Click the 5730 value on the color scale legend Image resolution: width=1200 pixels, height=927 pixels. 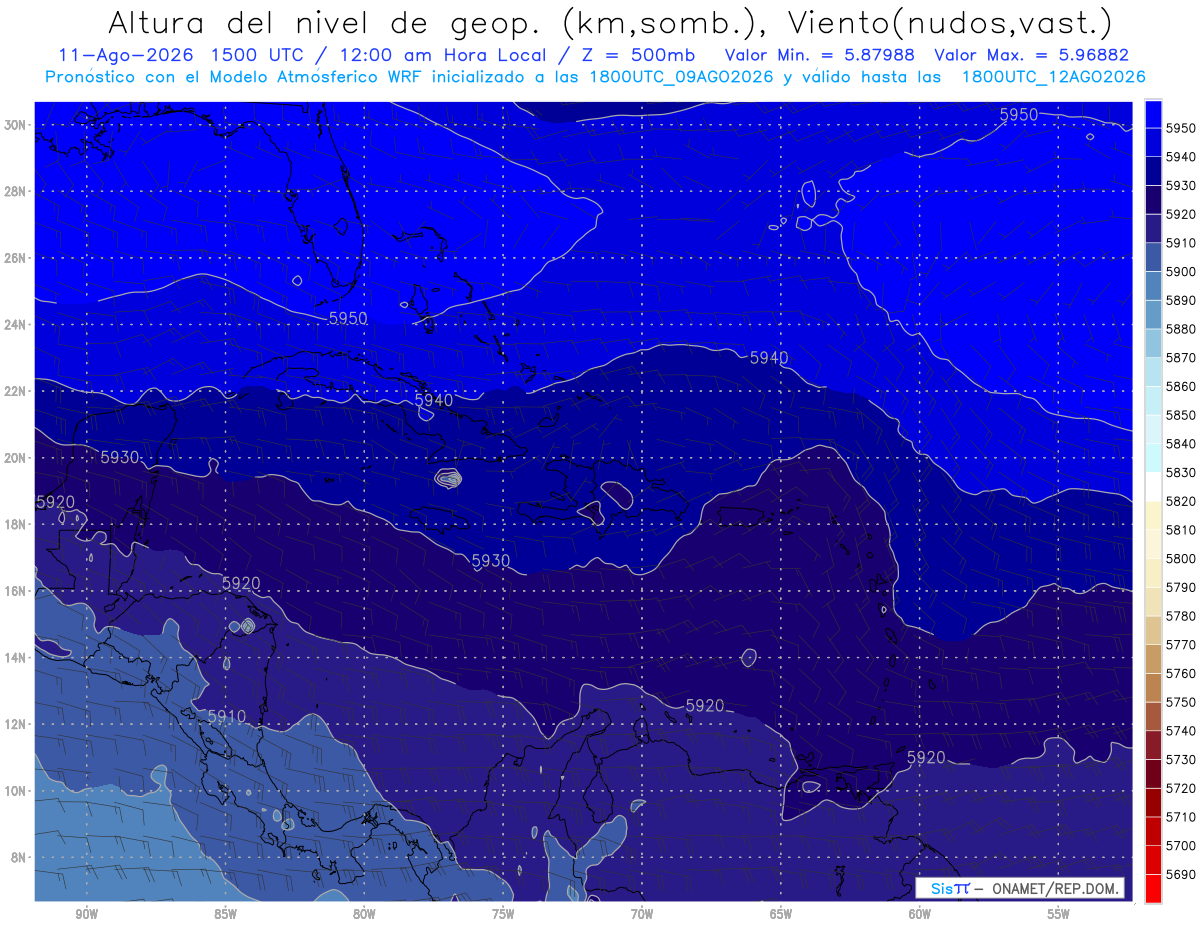1180,760
